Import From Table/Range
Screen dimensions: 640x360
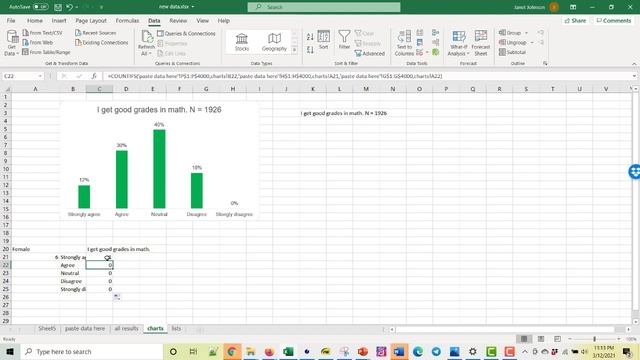pos(46,52)
